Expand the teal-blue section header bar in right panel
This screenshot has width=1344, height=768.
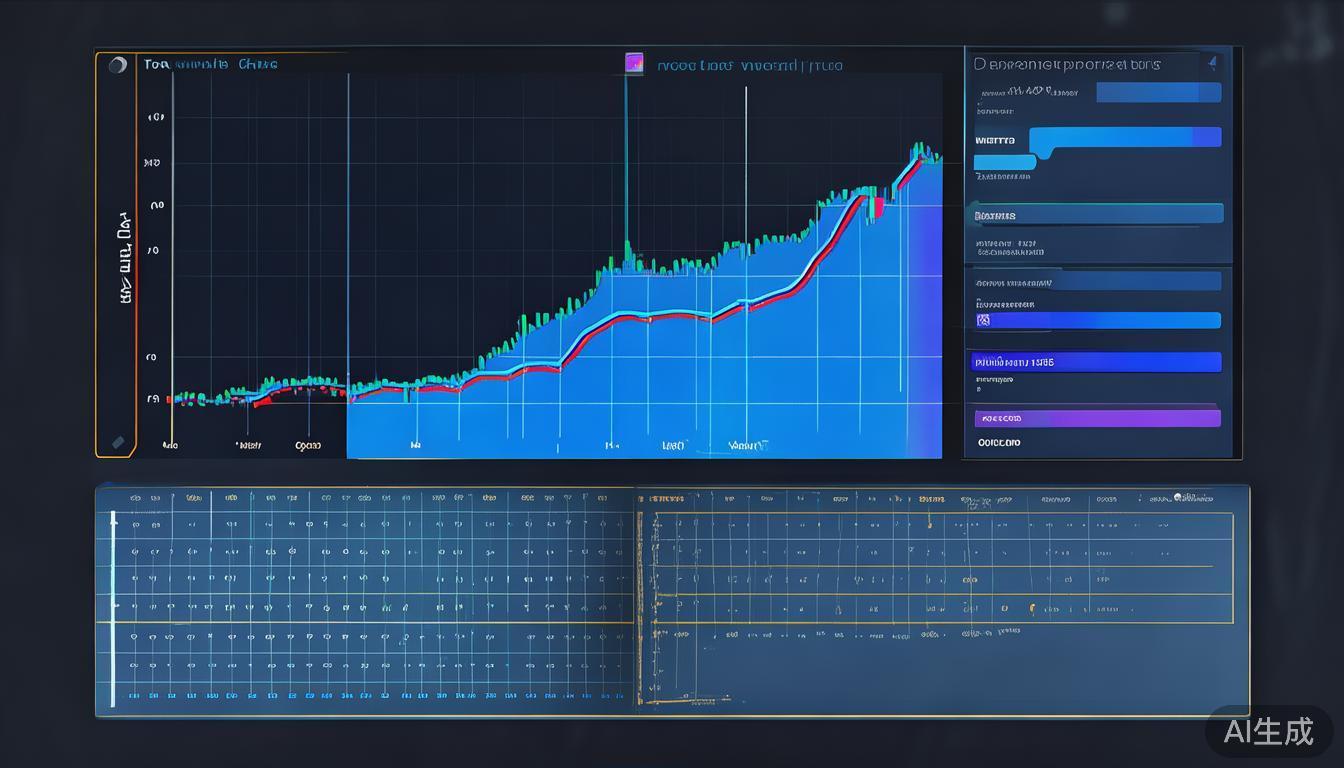click(1097, 214)
